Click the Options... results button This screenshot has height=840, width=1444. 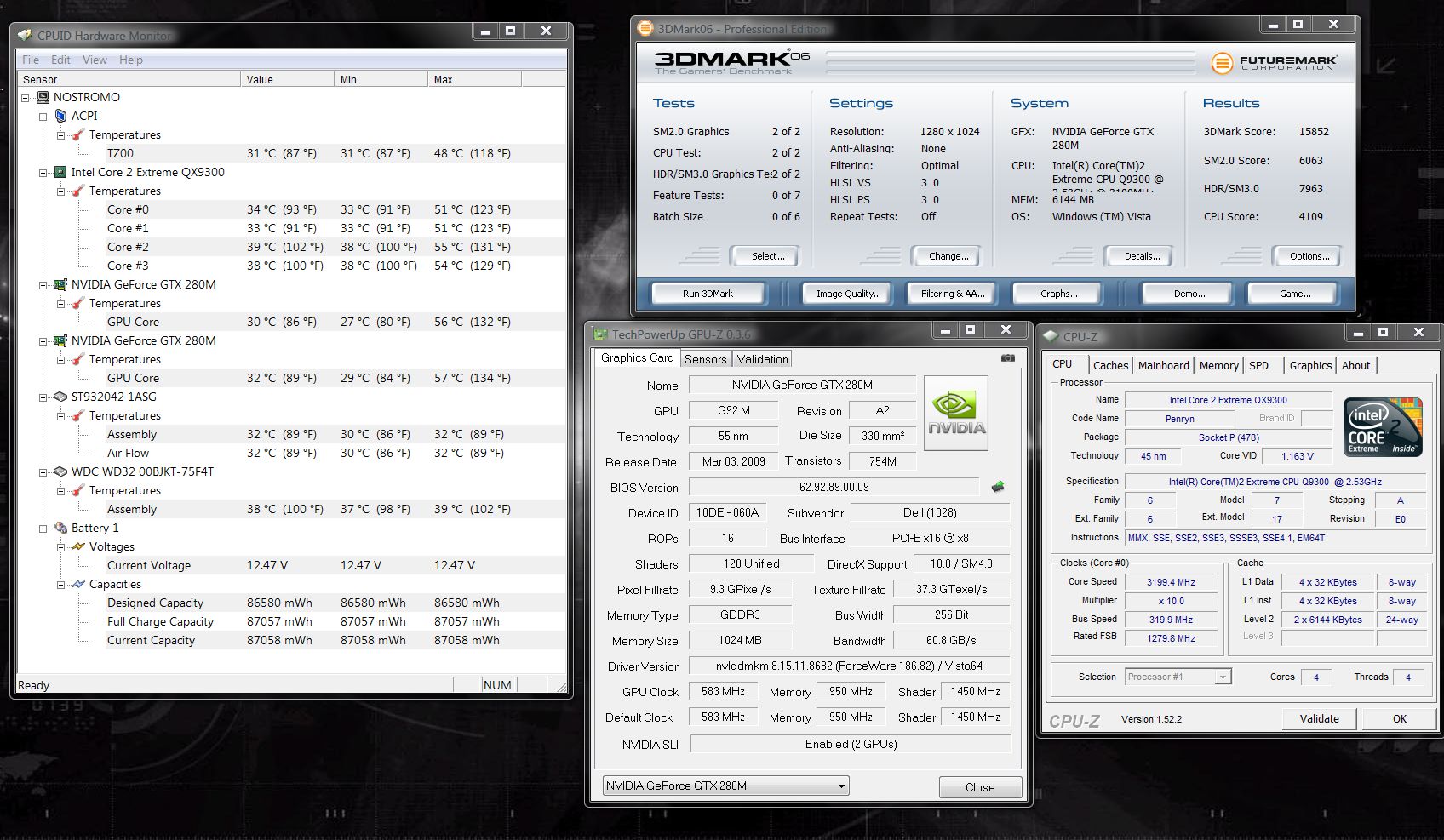coord(1309,256)
